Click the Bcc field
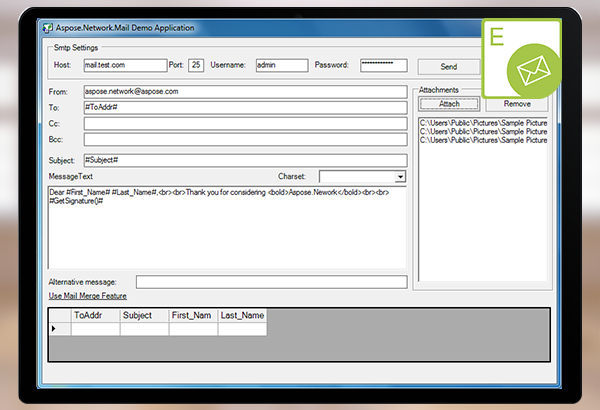600x410 pixels. tap(245, 139)
